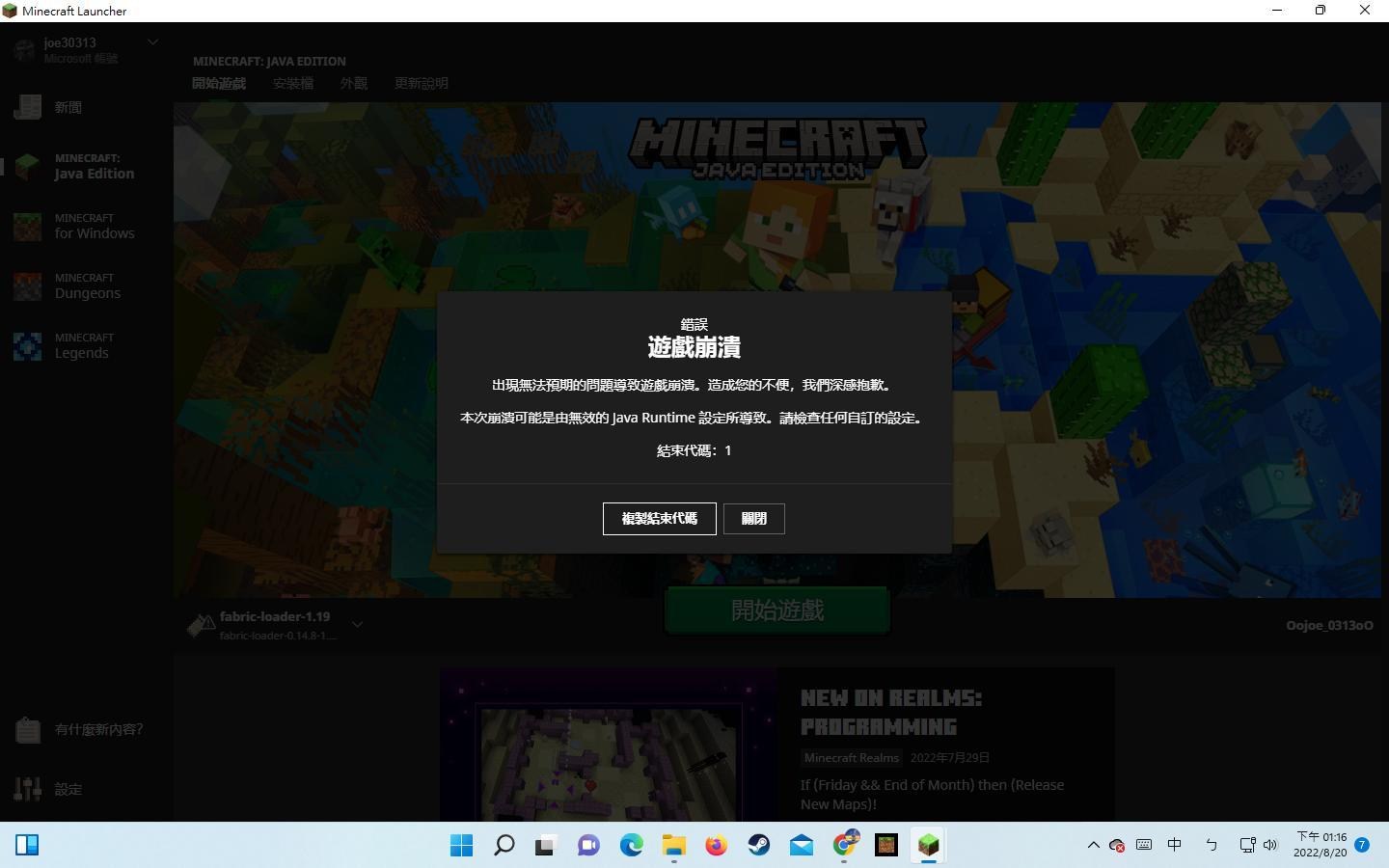Click the Minecraft Realms tag label
This screenshot has height=868, width=1389.
coord(852,758)
